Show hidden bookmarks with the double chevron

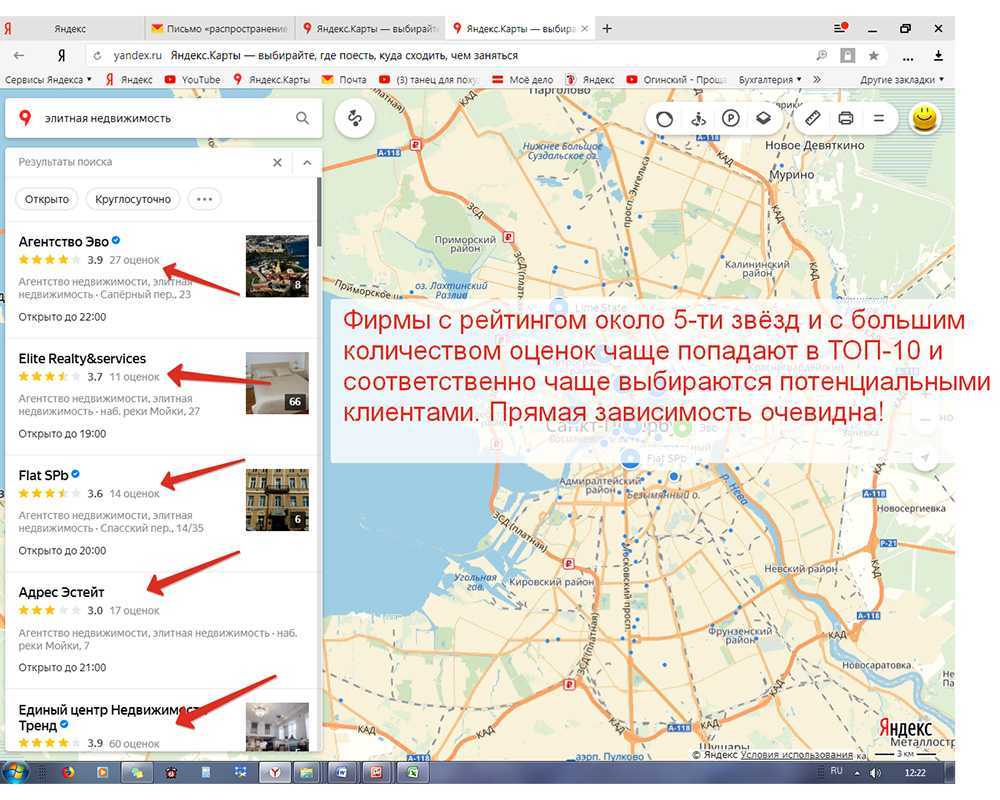pyautogui.click(x=817, y=80)
